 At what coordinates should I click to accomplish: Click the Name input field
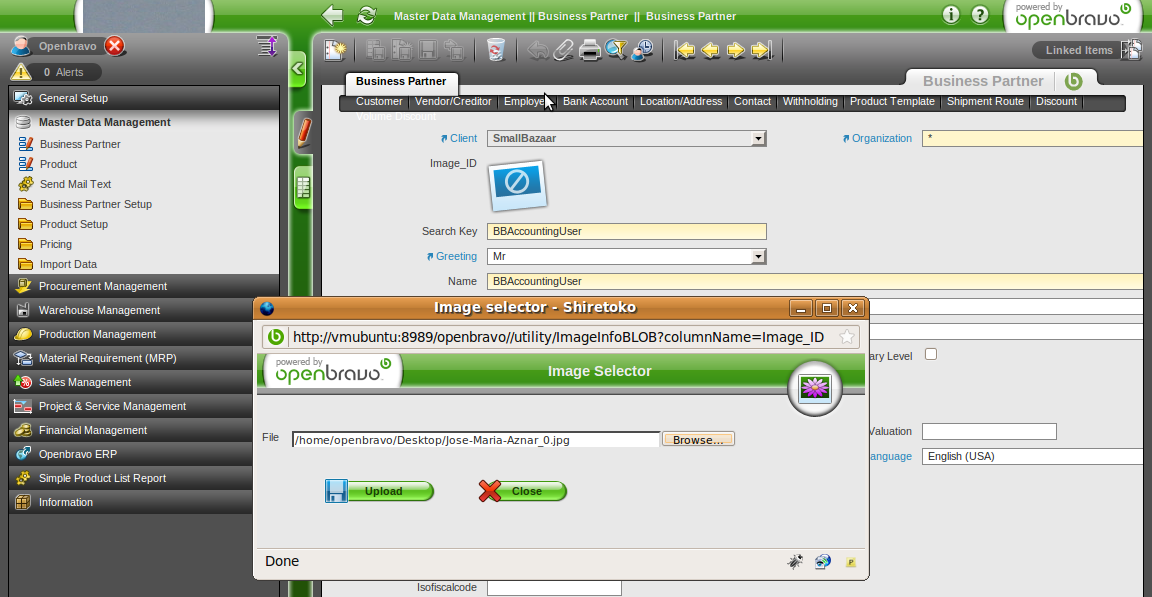click(815, 281)
